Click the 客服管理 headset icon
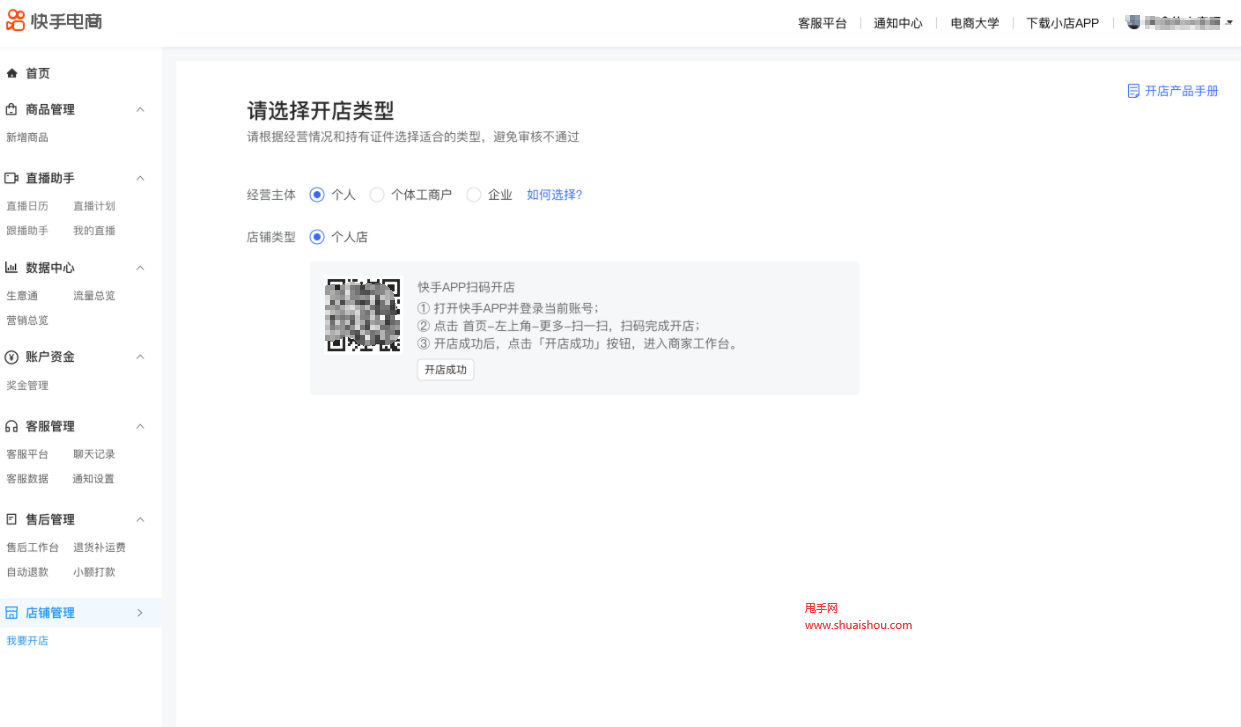The image size is (1241, 727). pos(12,426)
